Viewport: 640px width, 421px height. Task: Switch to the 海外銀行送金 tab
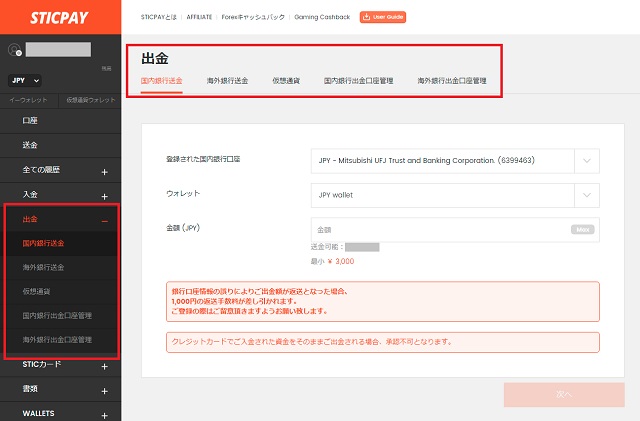coord(227,80)
